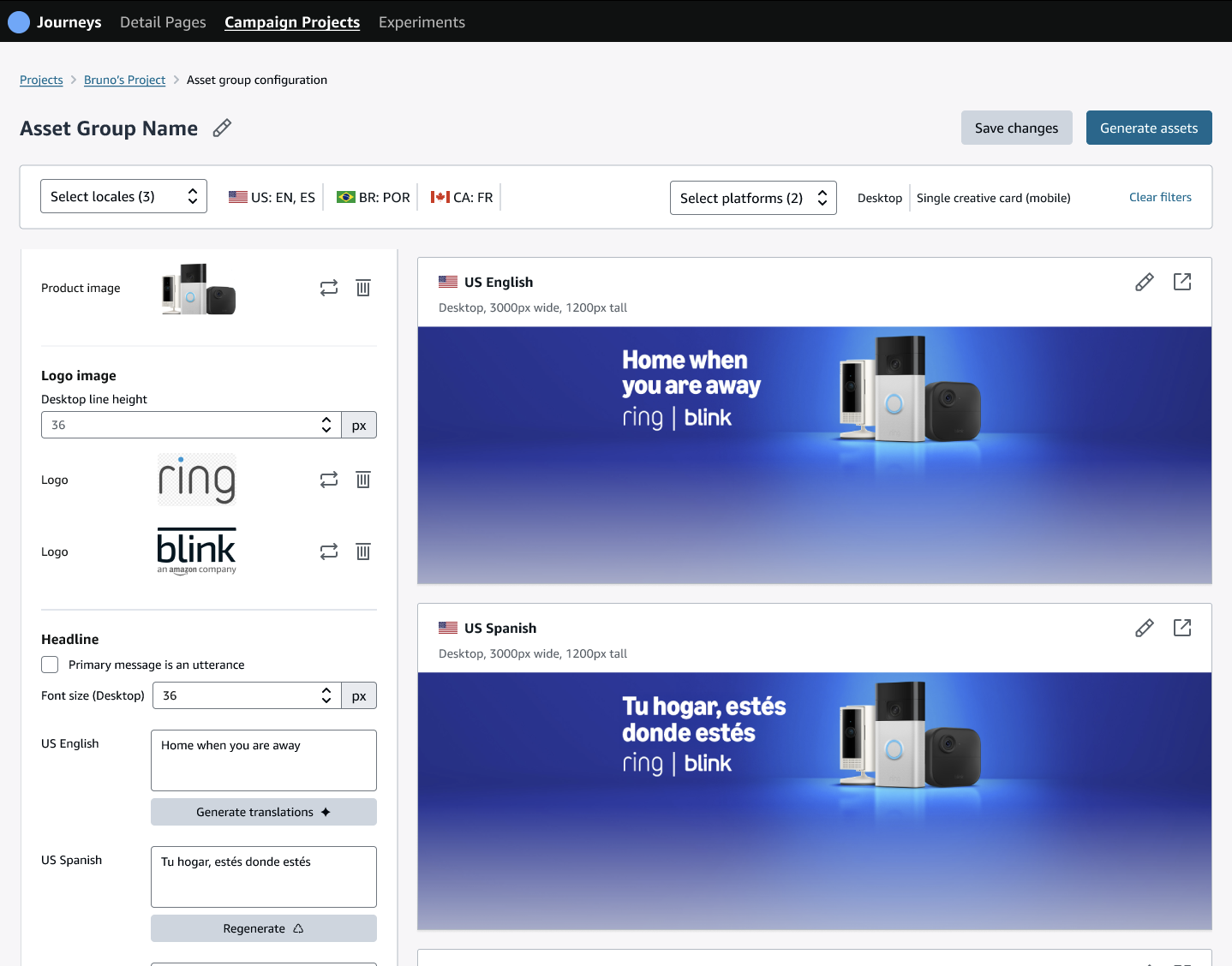Click the Logo image section heading
The height and width of the screenshot is (966, 1232).
(x=79, y=375)
